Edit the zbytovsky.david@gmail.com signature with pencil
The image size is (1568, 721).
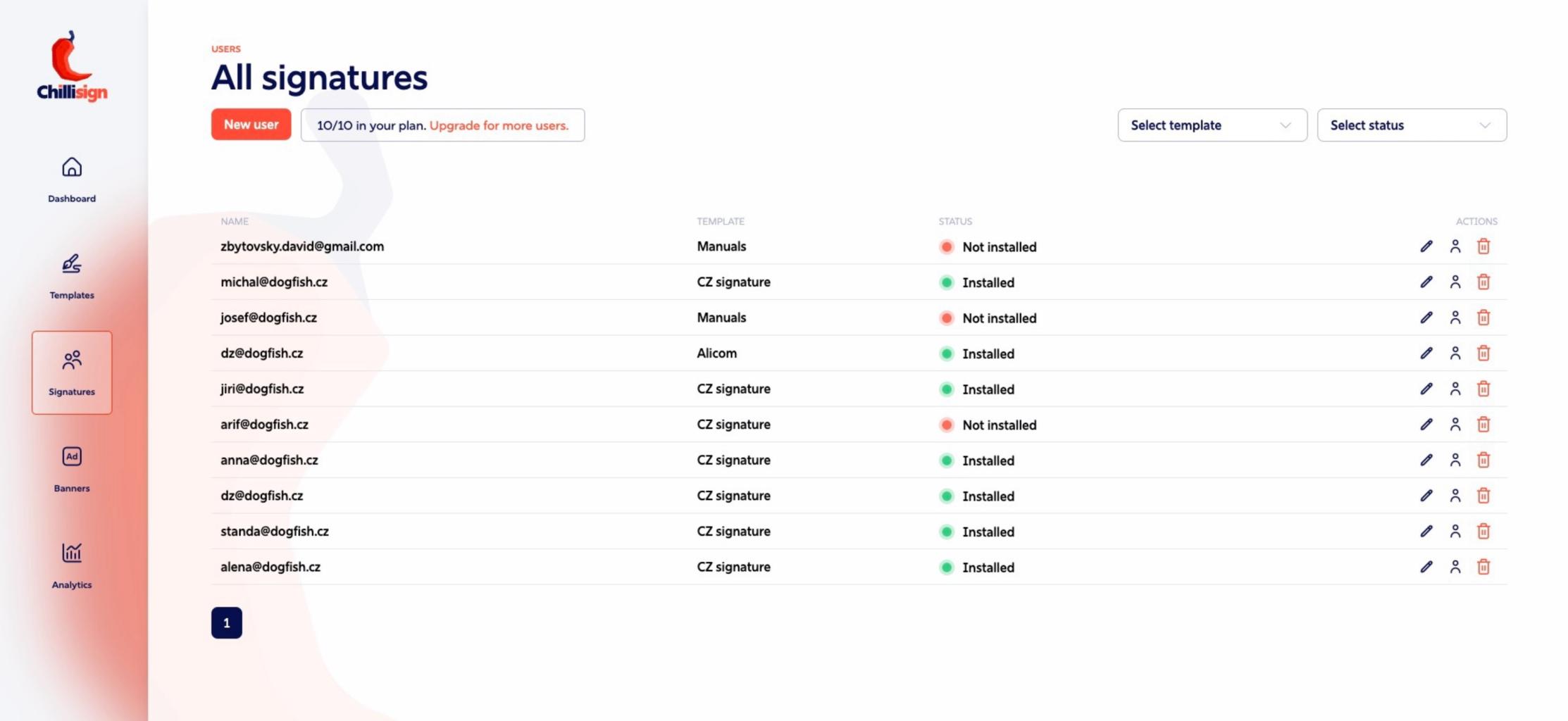pos(1426,246)
